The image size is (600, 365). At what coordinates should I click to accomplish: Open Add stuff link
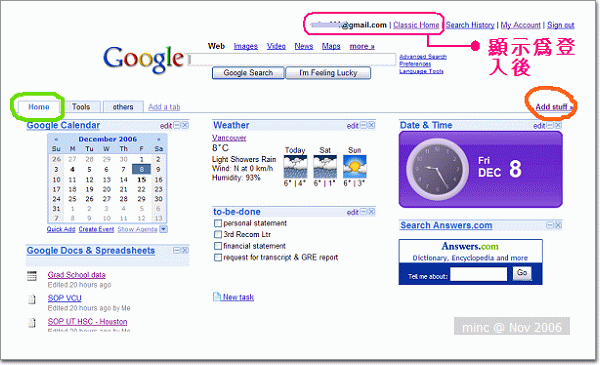click(554, 107)
